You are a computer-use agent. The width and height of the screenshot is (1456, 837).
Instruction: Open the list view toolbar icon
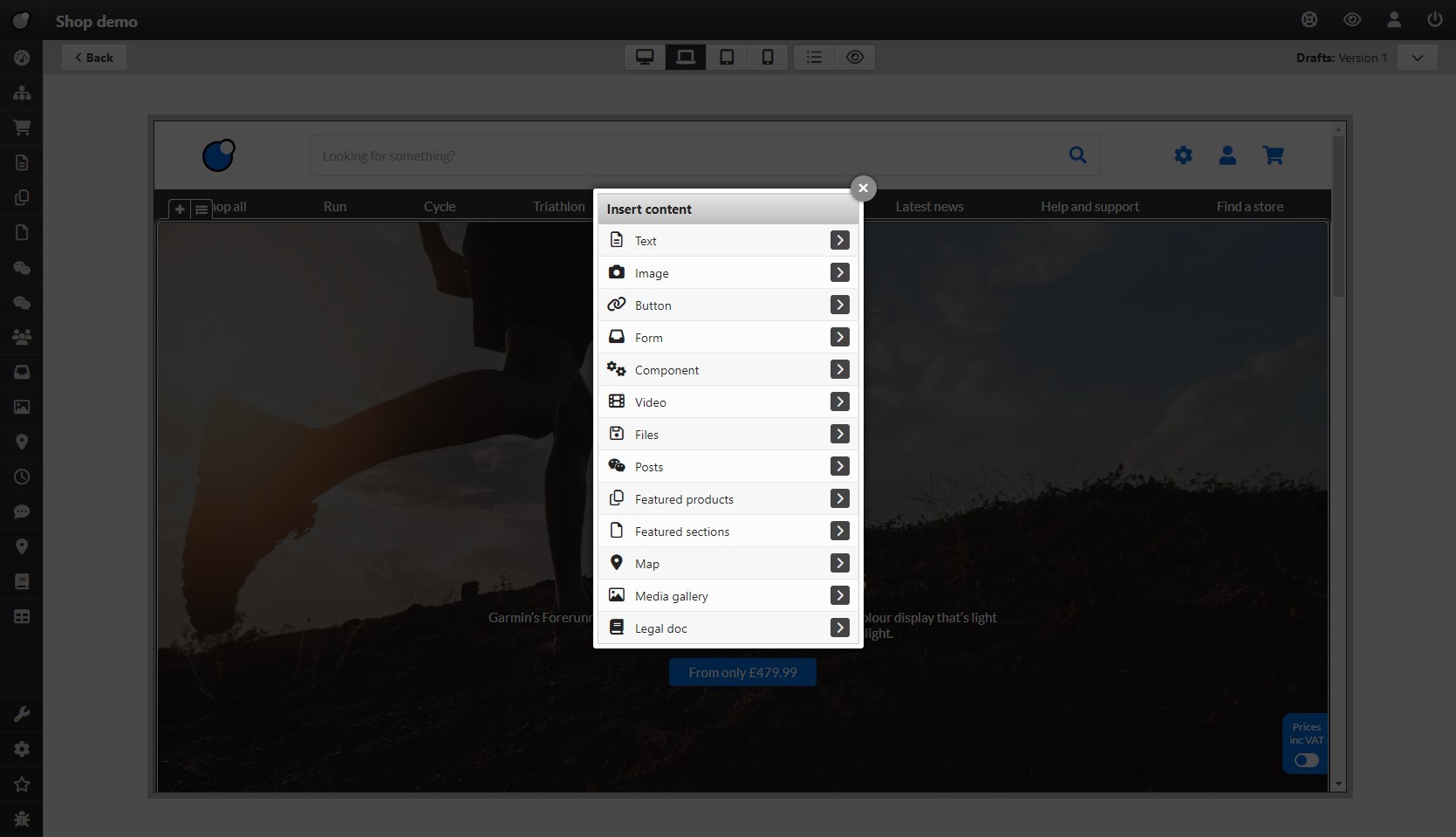pyautogui.click(x=814, y=58)
